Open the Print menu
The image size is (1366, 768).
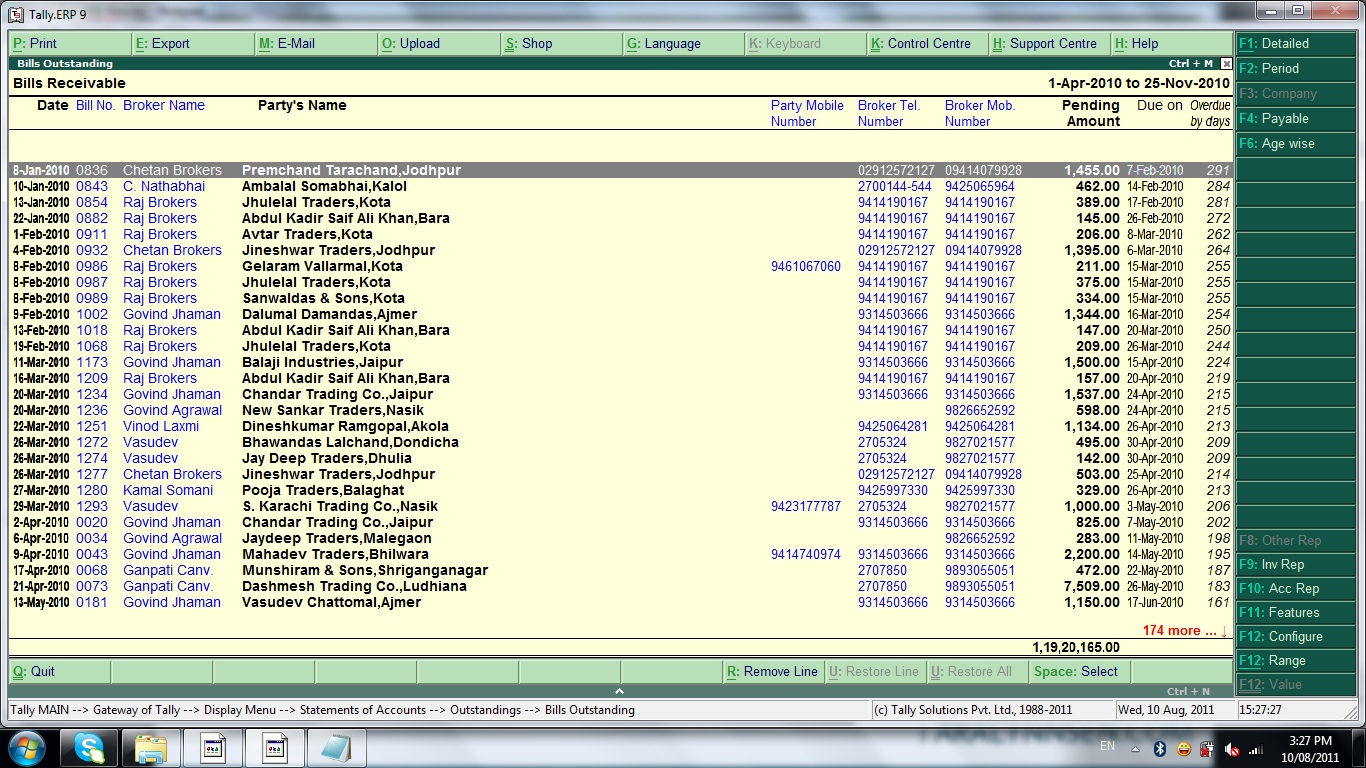70,44
